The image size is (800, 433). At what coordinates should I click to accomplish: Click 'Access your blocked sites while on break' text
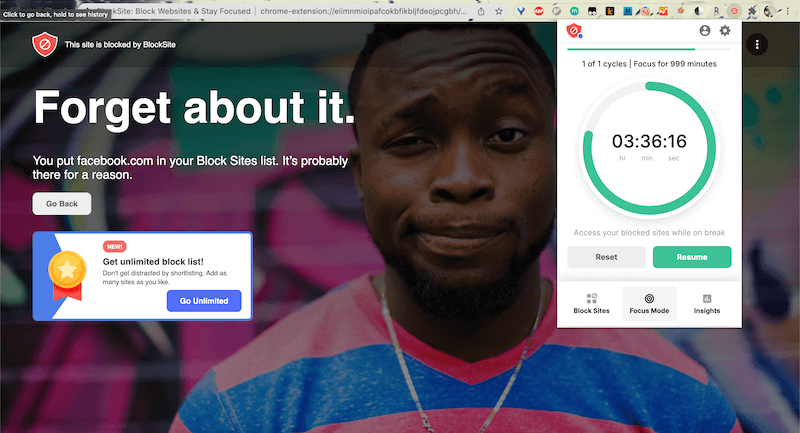tap(649, 233)
